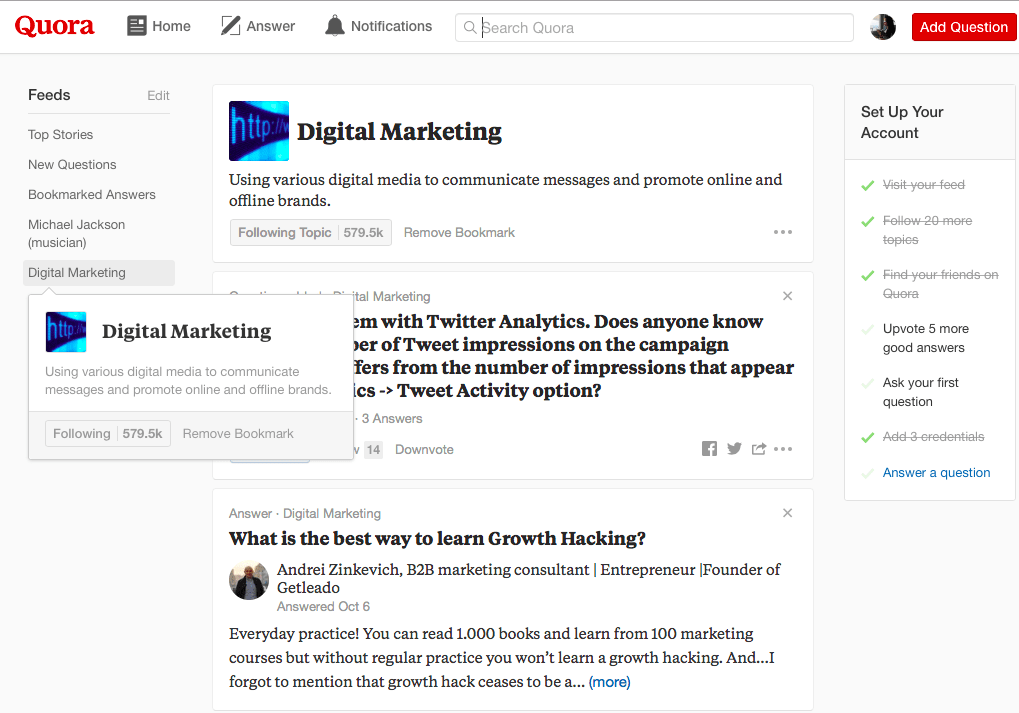Open Digital Marketing title in the hover popup
This screenshot has height=713, width=1019.
187,331
